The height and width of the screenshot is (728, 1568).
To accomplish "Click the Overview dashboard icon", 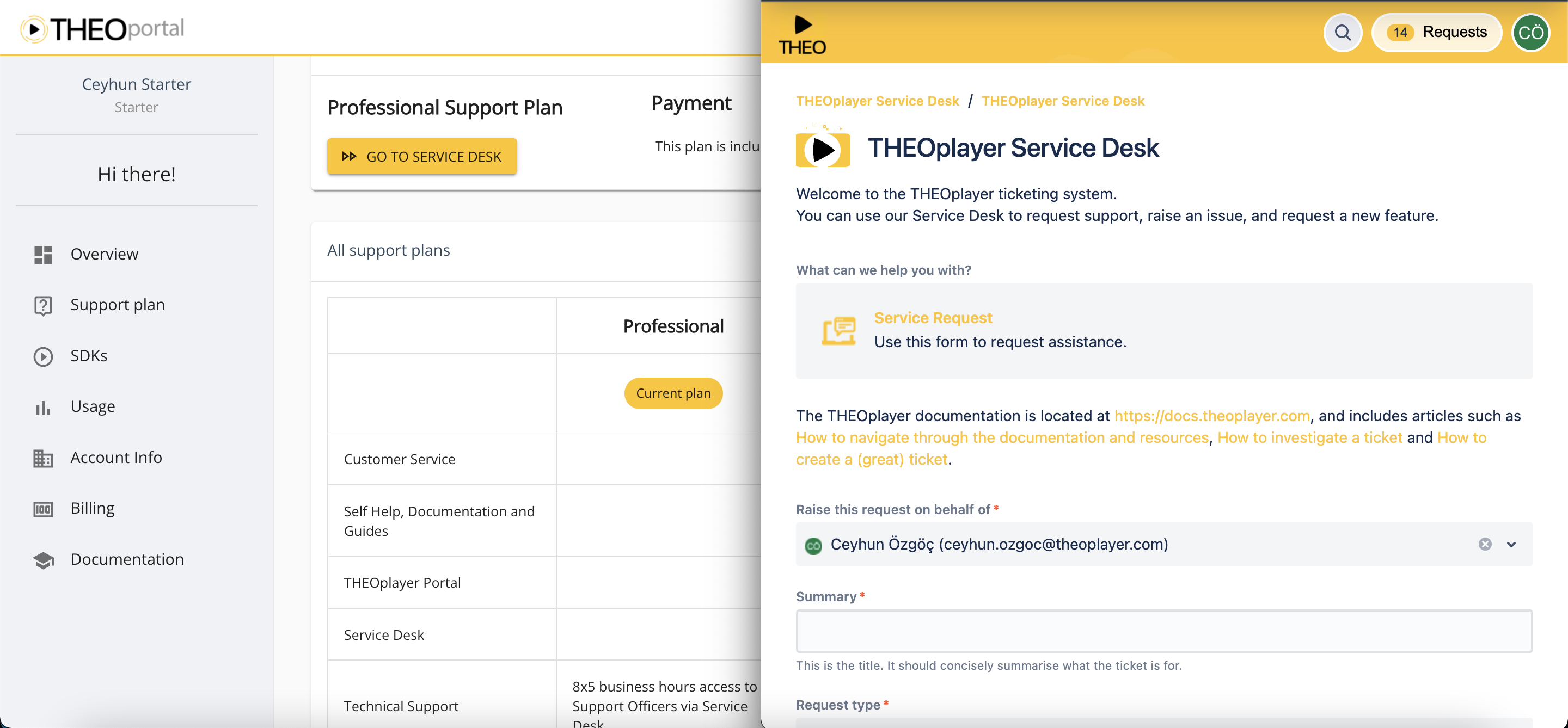I will pyautogui.click(x=43, y=254).
